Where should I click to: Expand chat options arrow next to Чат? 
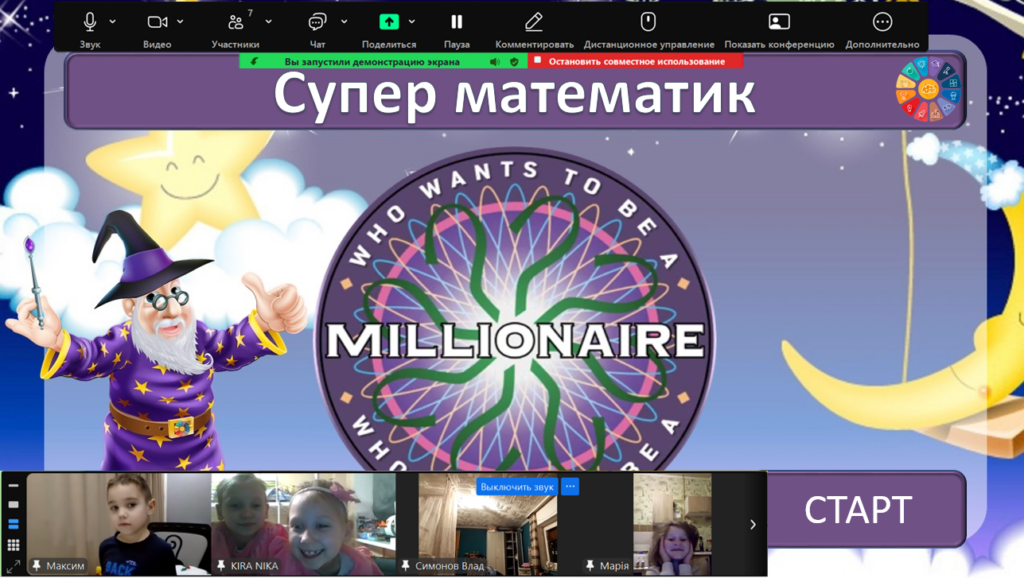(344, 22)
